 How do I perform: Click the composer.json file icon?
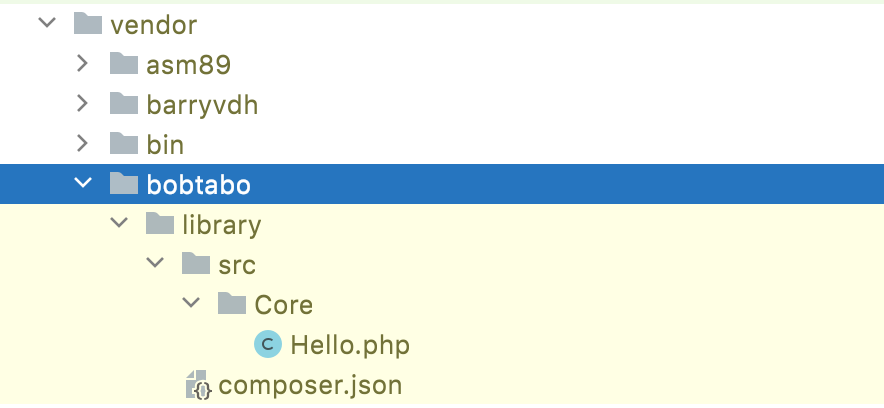pyautogui.click(x=197, y=385)
